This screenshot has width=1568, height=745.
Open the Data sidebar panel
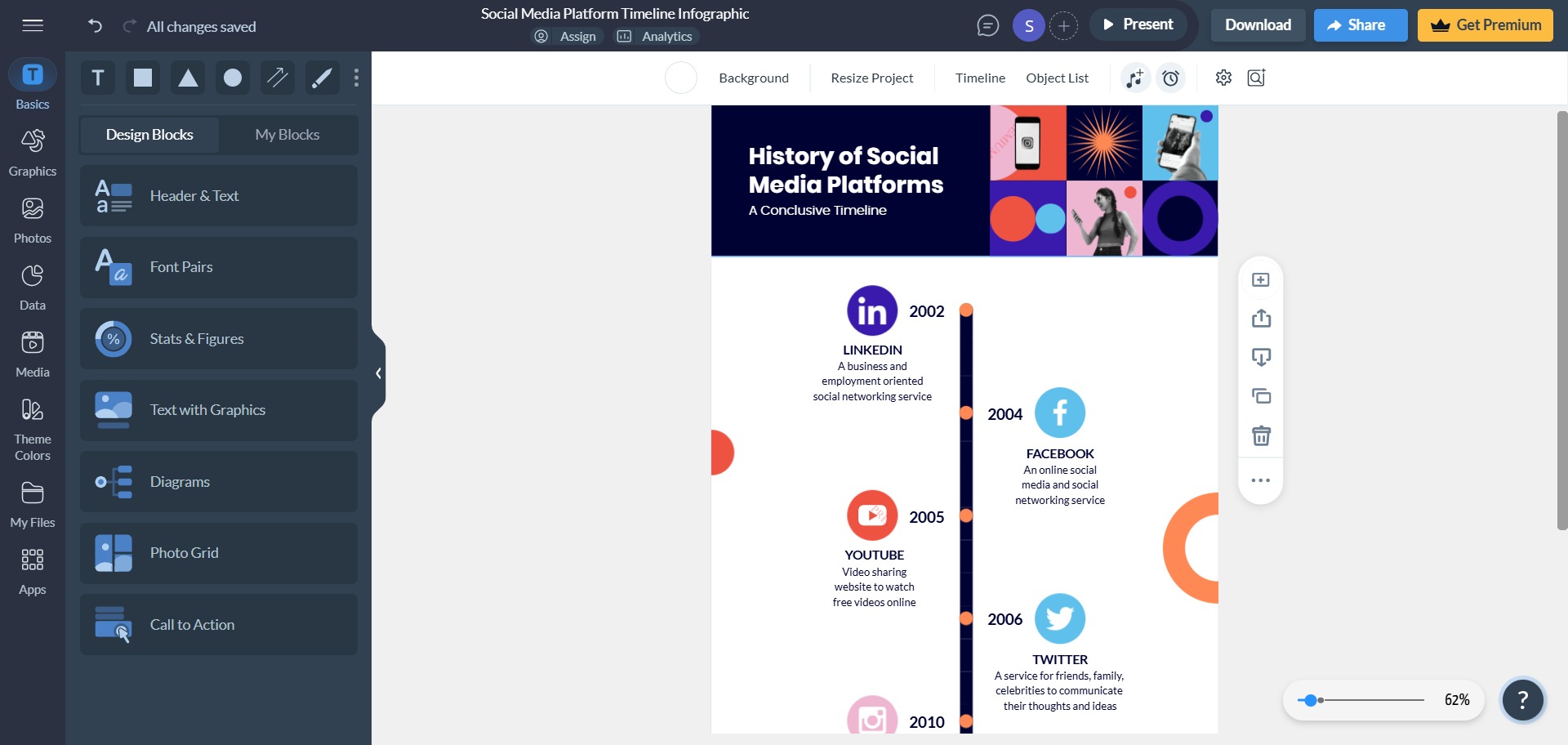click(33, 287)
